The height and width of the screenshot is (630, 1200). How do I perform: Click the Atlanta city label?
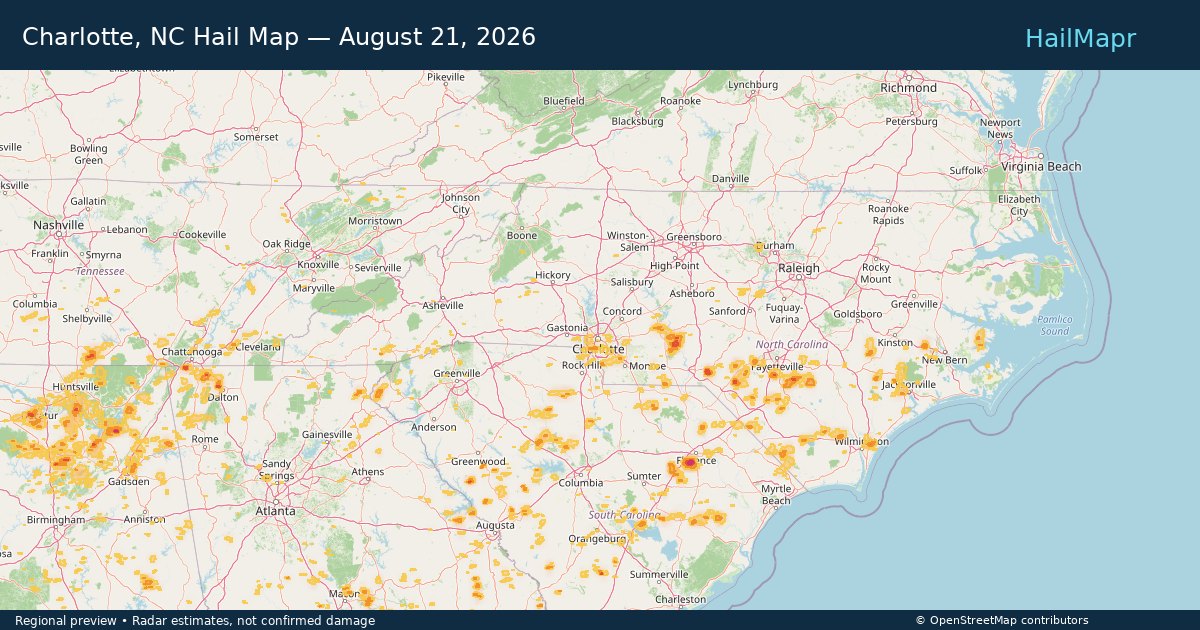(275, 510)
